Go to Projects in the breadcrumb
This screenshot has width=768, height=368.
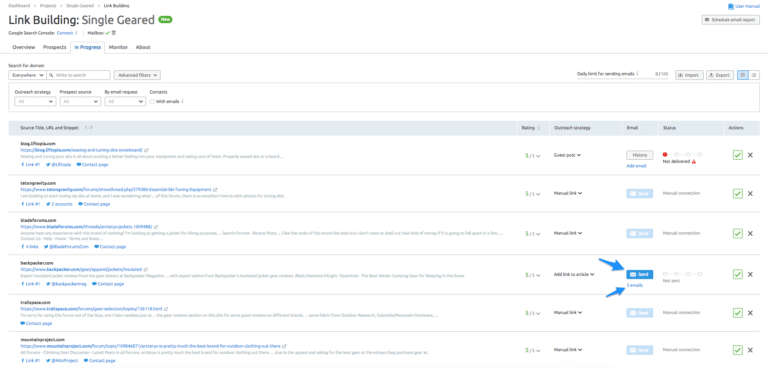[47, 5]
